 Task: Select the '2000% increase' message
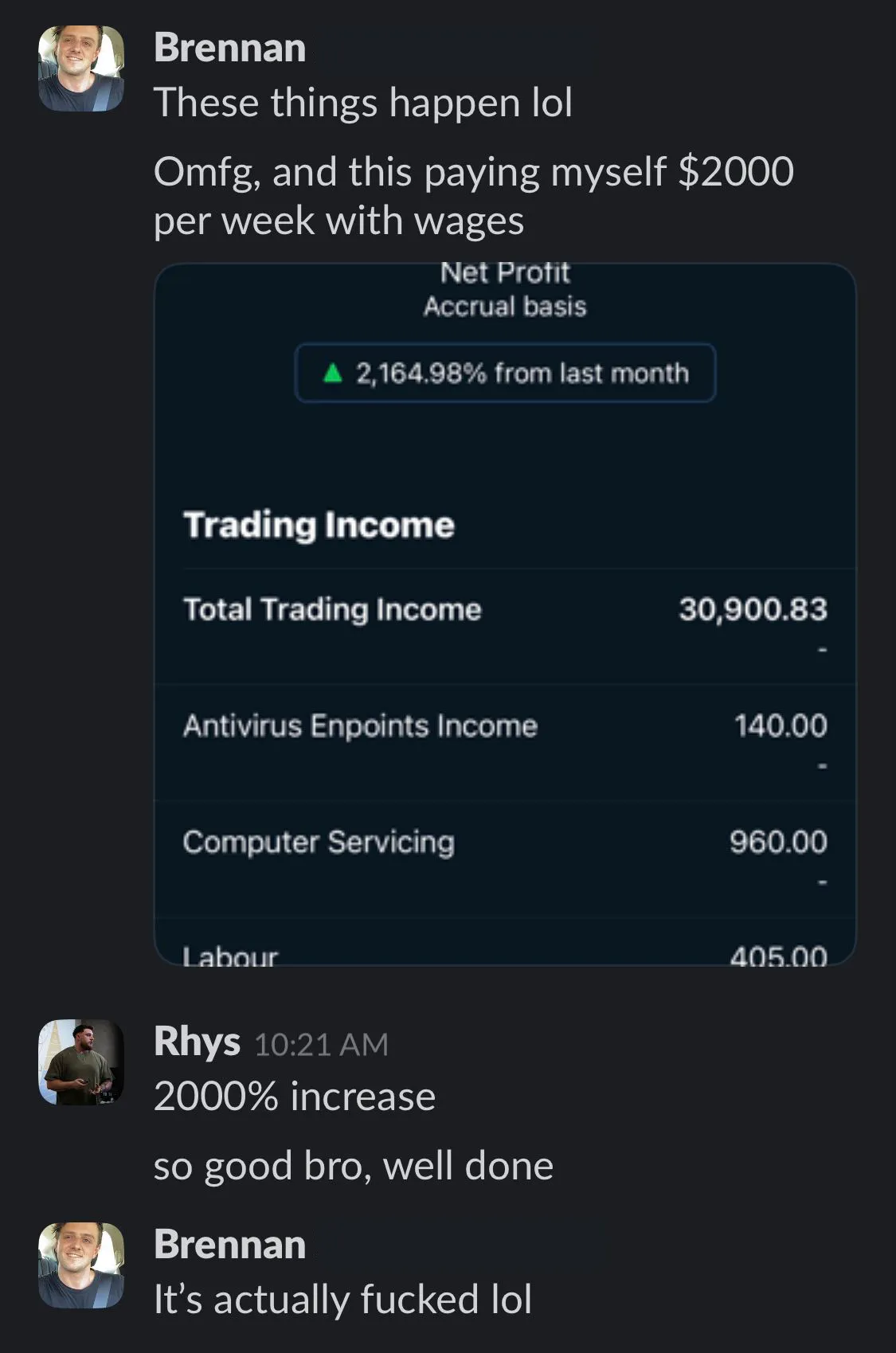295,1097
